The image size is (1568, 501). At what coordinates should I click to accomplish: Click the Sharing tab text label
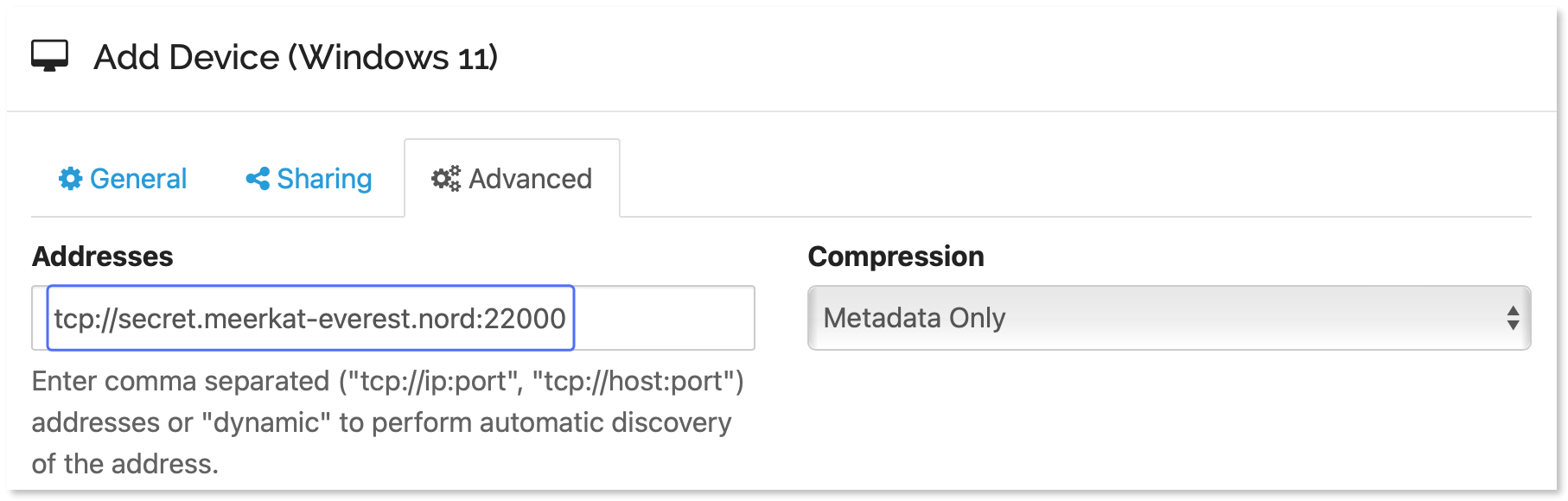(323, 178)
